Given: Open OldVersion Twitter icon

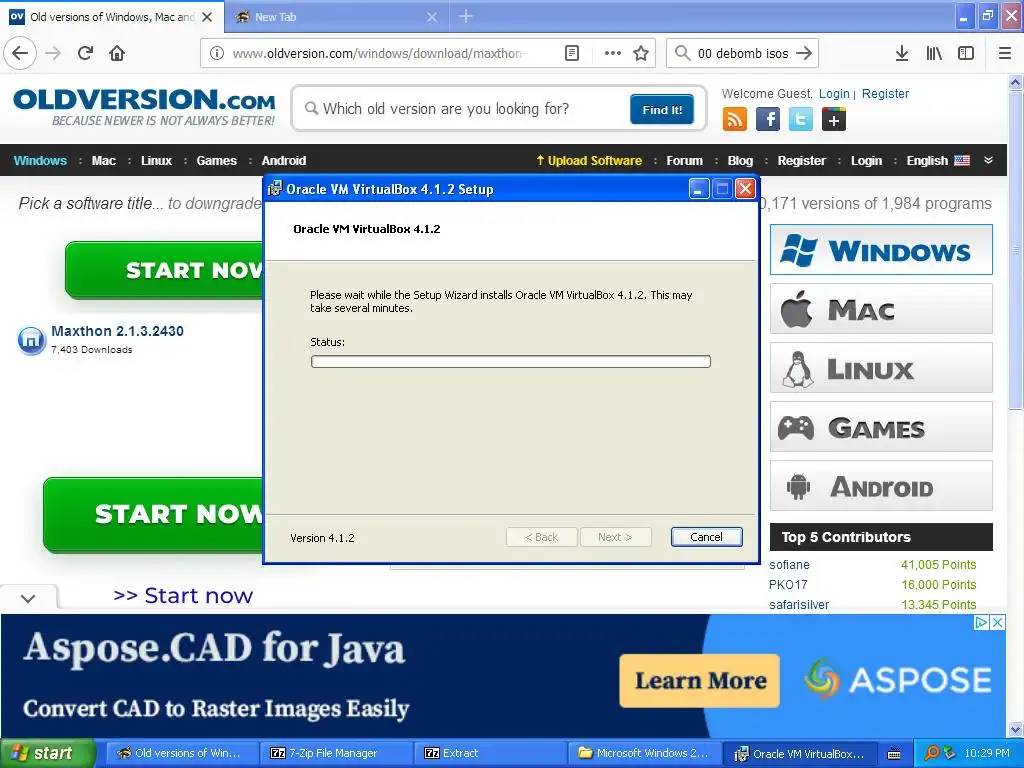Looking at the screenshot, I should click(x=801, y=120).
